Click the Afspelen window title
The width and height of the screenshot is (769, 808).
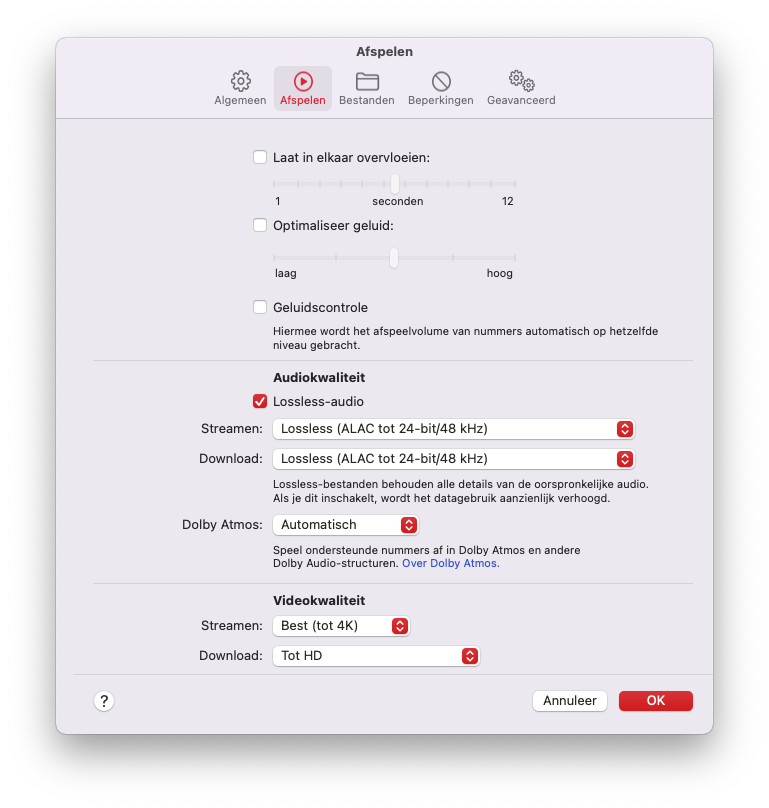point(384,52)
